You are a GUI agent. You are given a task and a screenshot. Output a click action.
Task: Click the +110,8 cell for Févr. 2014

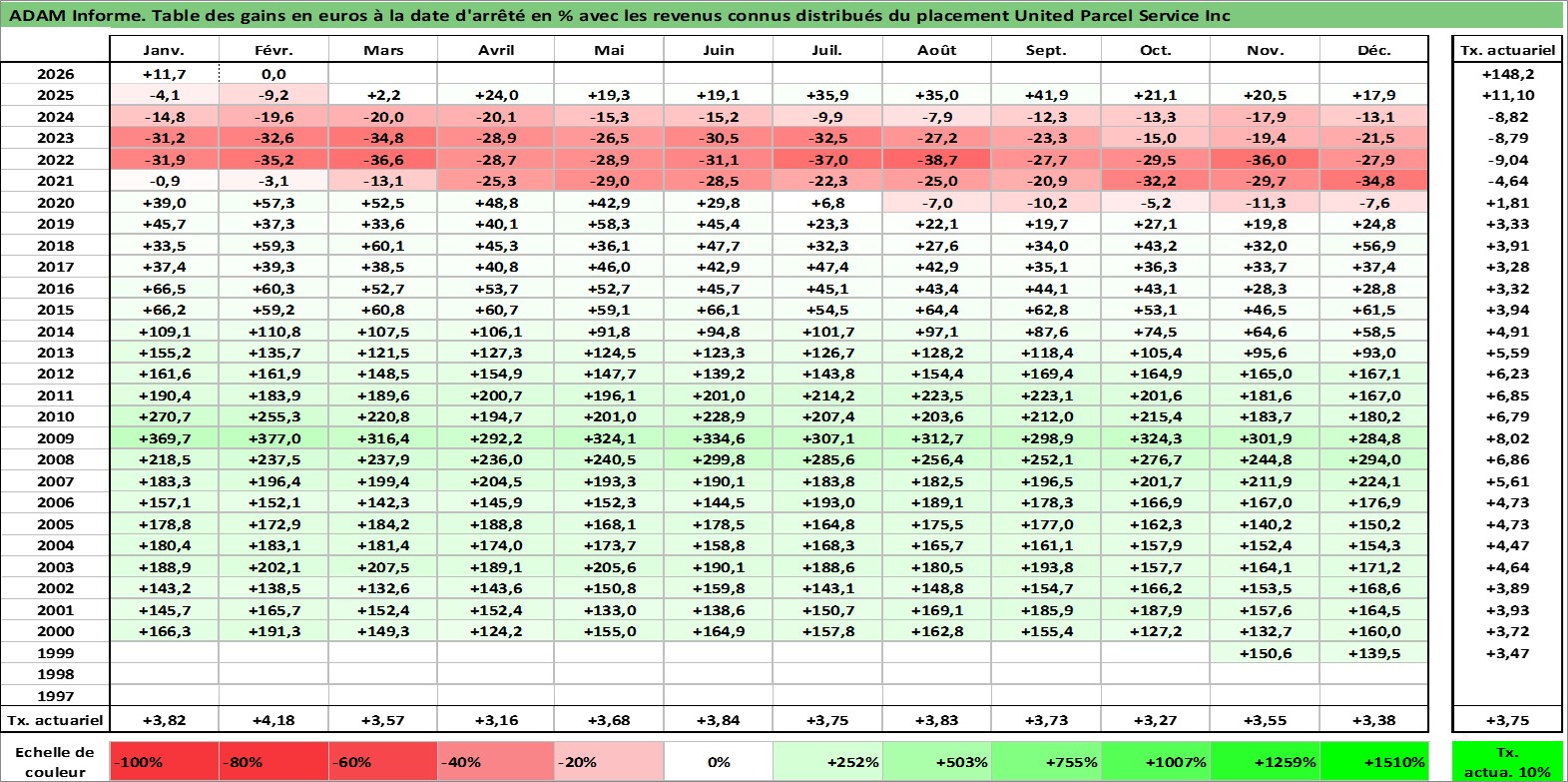[273, 332]
